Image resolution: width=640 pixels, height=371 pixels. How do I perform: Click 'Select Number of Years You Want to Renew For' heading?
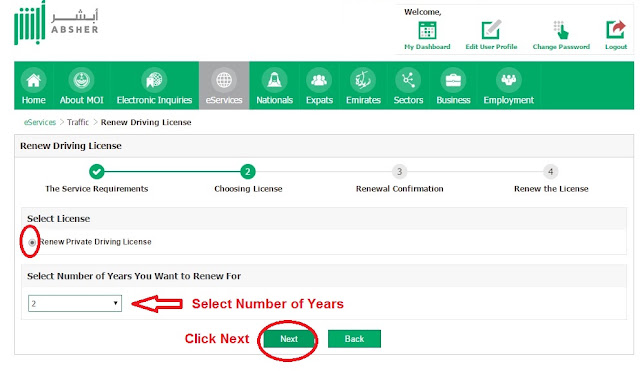pyautogui.click(x=134, y=276)
